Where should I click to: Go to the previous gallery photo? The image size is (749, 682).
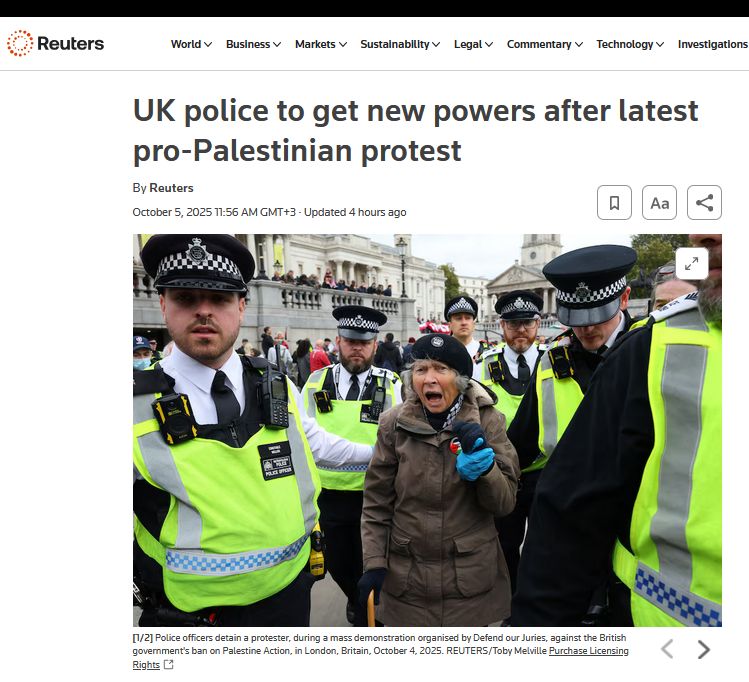pyautogui.click(x=667, y=650)
